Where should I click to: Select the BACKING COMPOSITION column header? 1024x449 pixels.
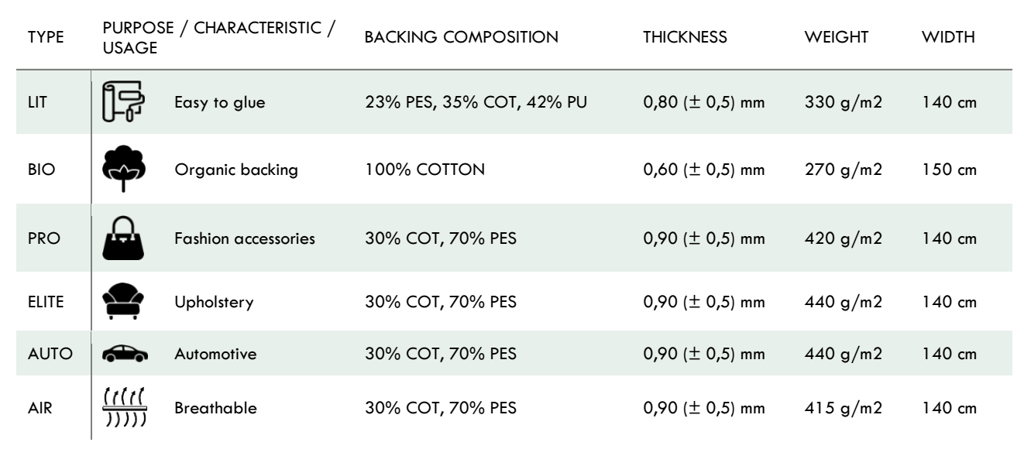click(461, 37)
